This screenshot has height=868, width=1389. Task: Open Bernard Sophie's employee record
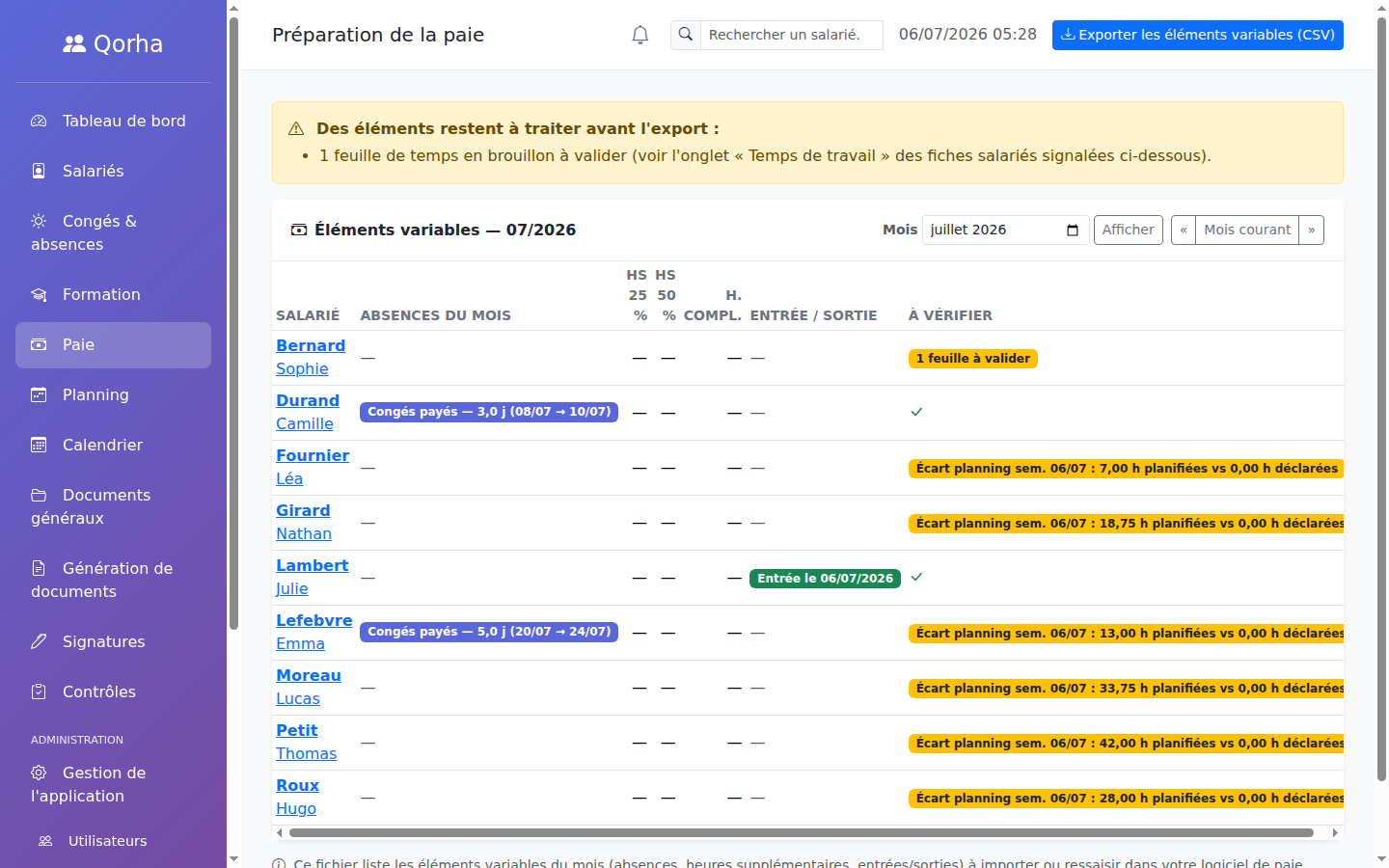pos(311,357)
